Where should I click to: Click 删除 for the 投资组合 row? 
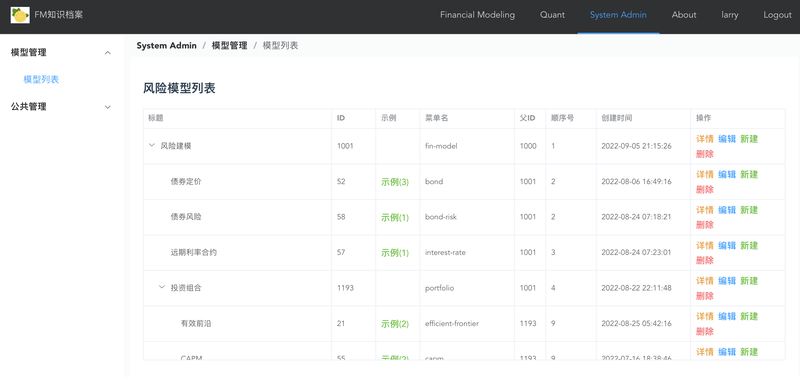tap(705, 296)
